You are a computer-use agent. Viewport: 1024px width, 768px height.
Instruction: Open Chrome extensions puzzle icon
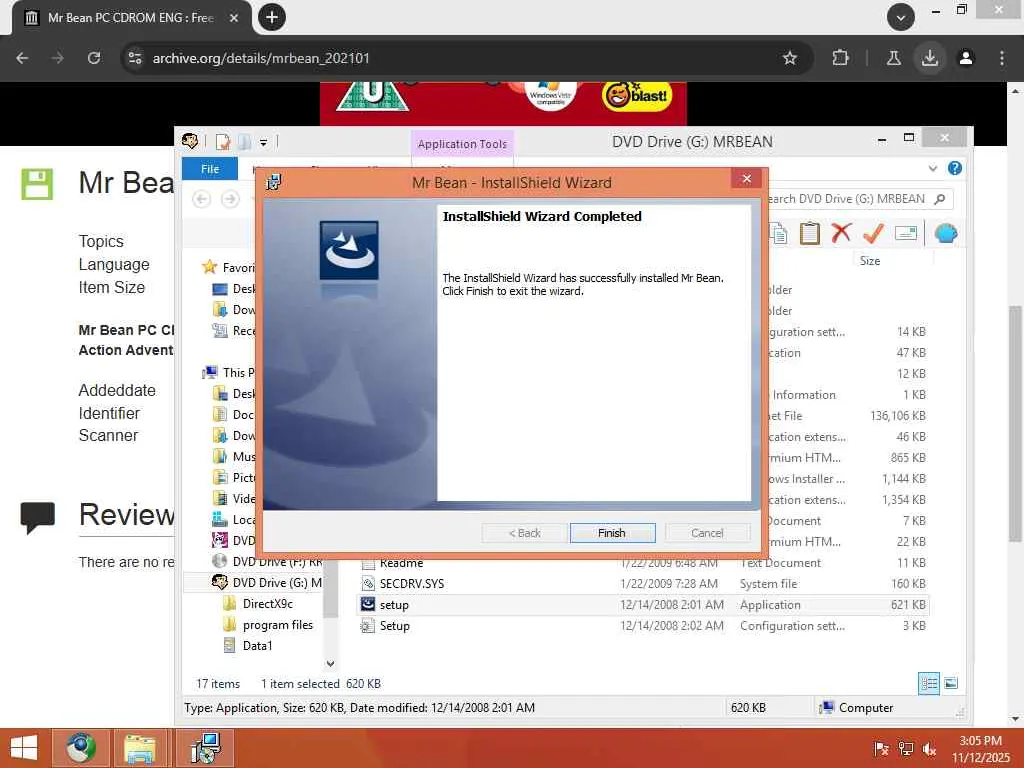[x=840, y=58]
